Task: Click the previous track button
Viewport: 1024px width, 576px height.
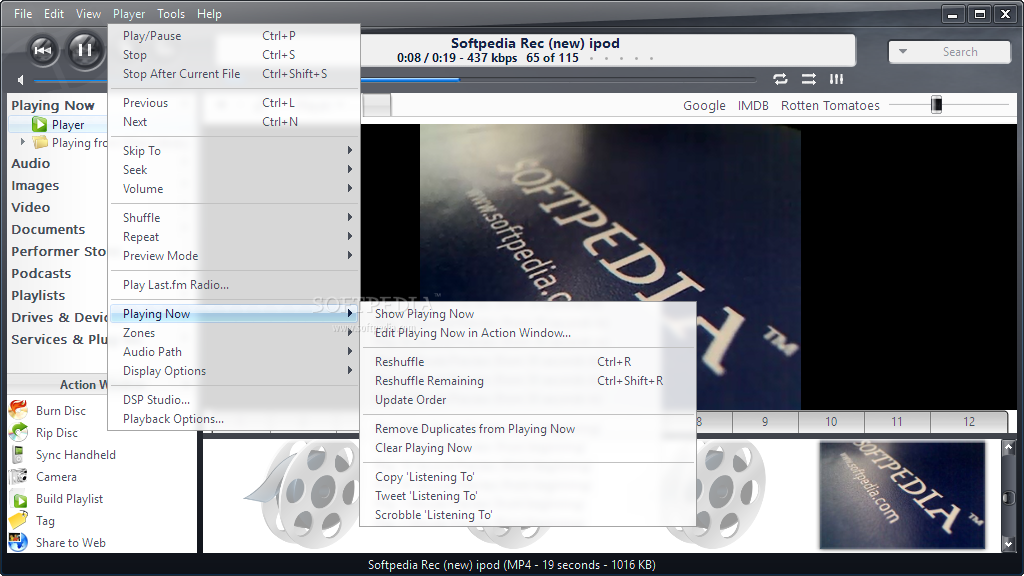Action: tap(43, 50)
